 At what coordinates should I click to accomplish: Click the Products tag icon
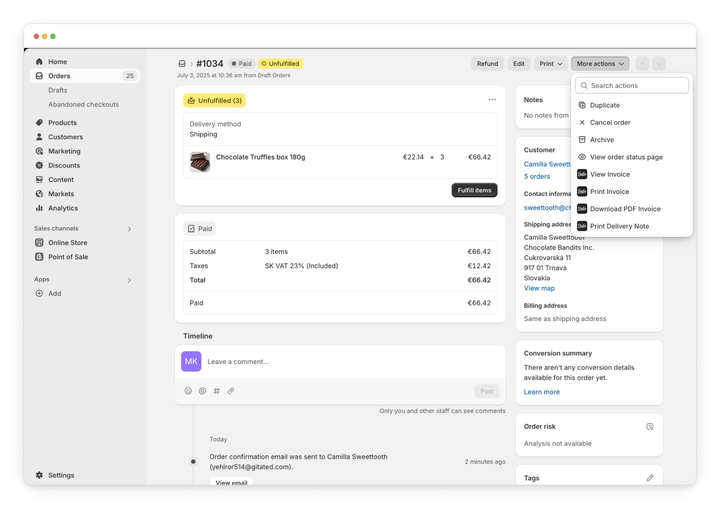pos(39,123)
